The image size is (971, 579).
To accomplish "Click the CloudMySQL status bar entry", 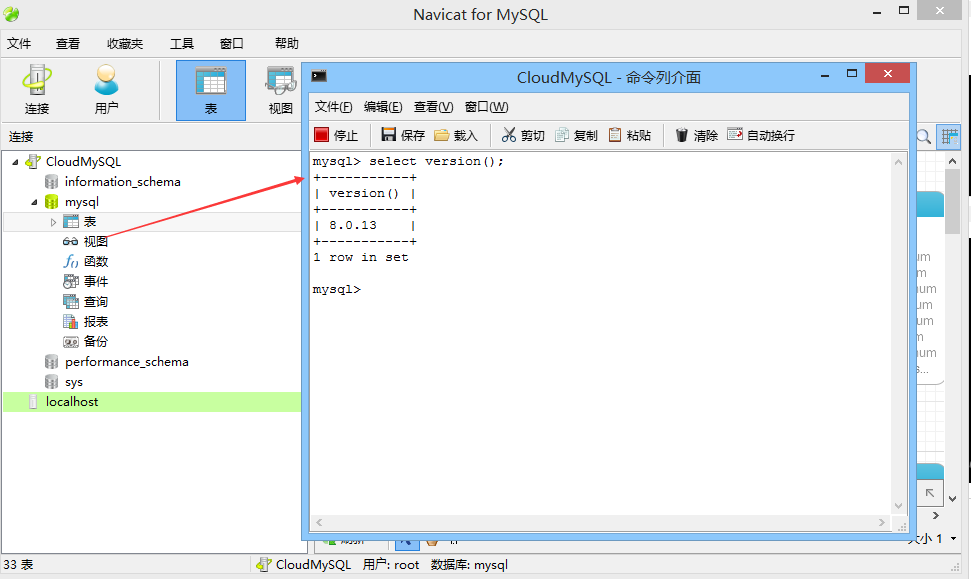I will click(303, 565).
